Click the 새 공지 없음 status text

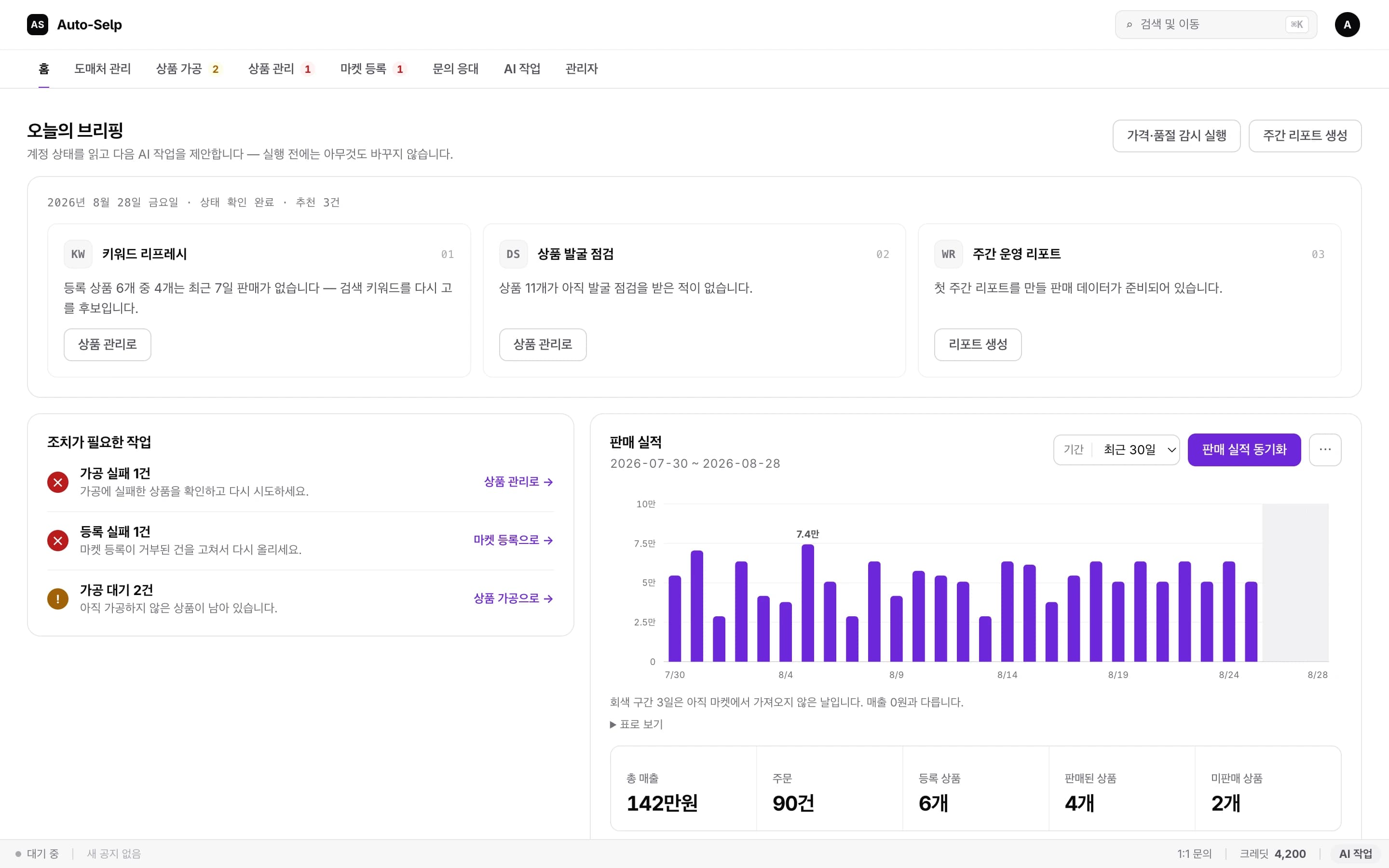[114, 854]
